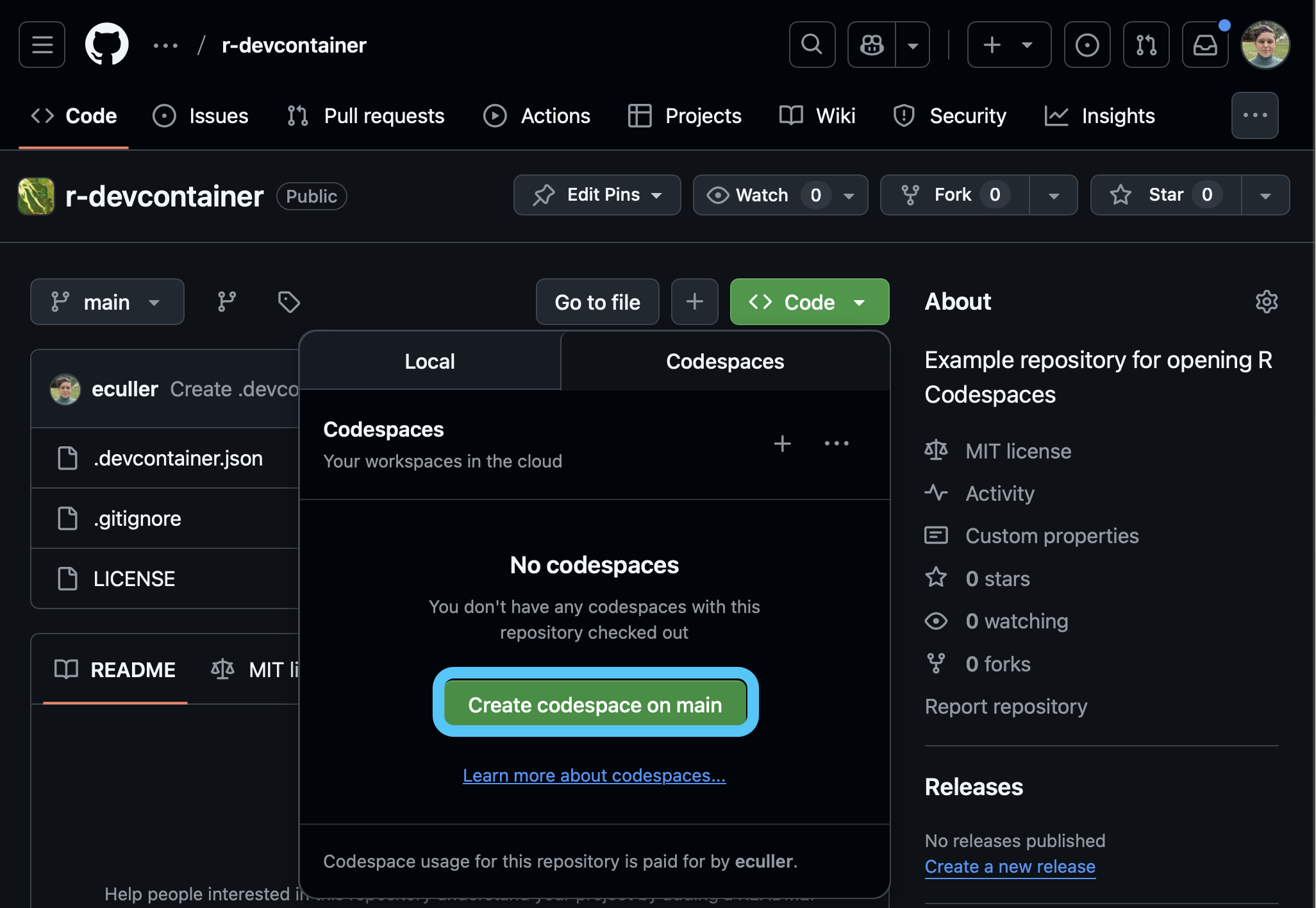Create a codespace using plus icon
The image size is (1316, 908).
click(x=782, y=444)
